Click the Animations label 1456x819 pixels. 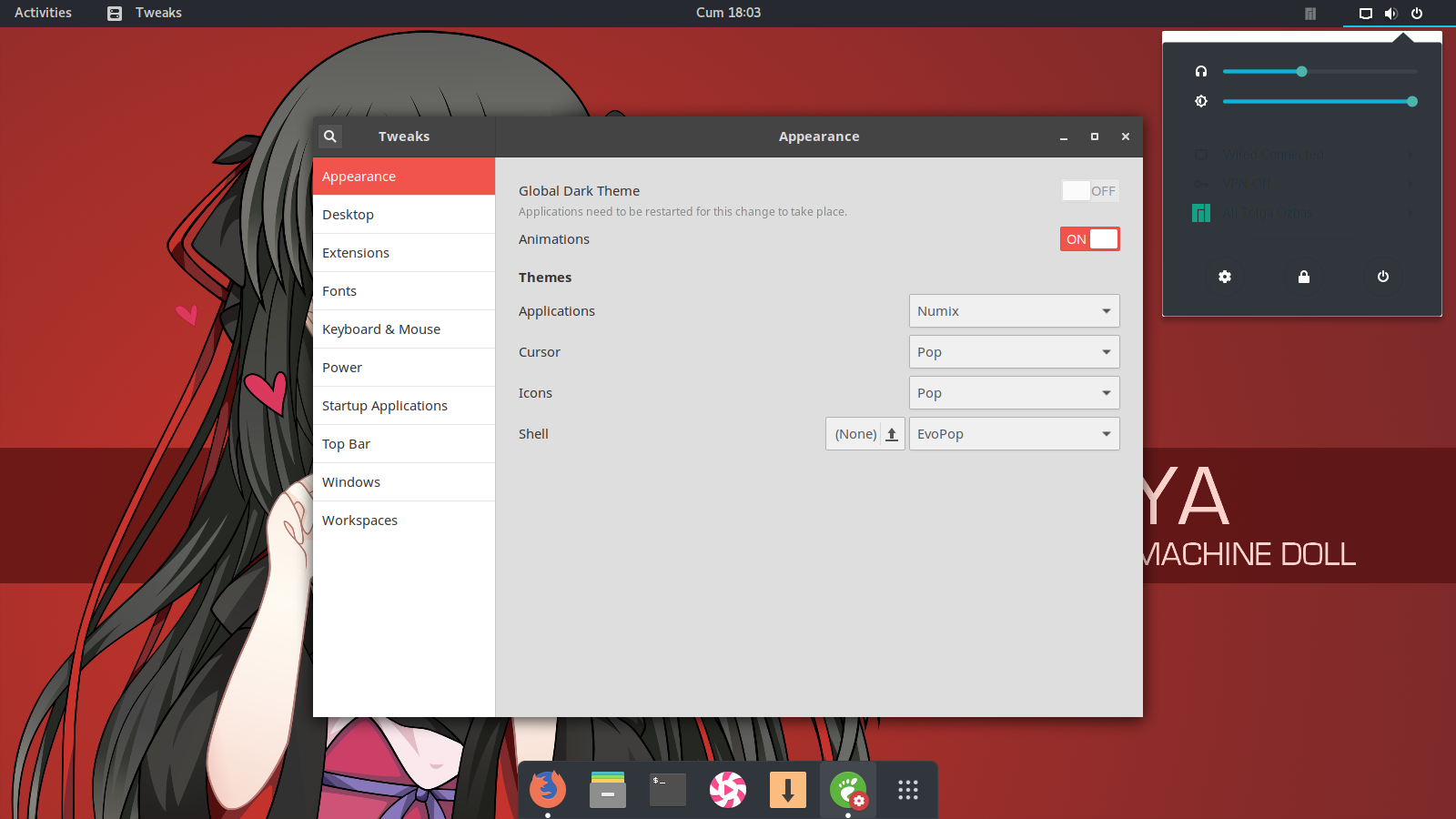pos(554,239)
